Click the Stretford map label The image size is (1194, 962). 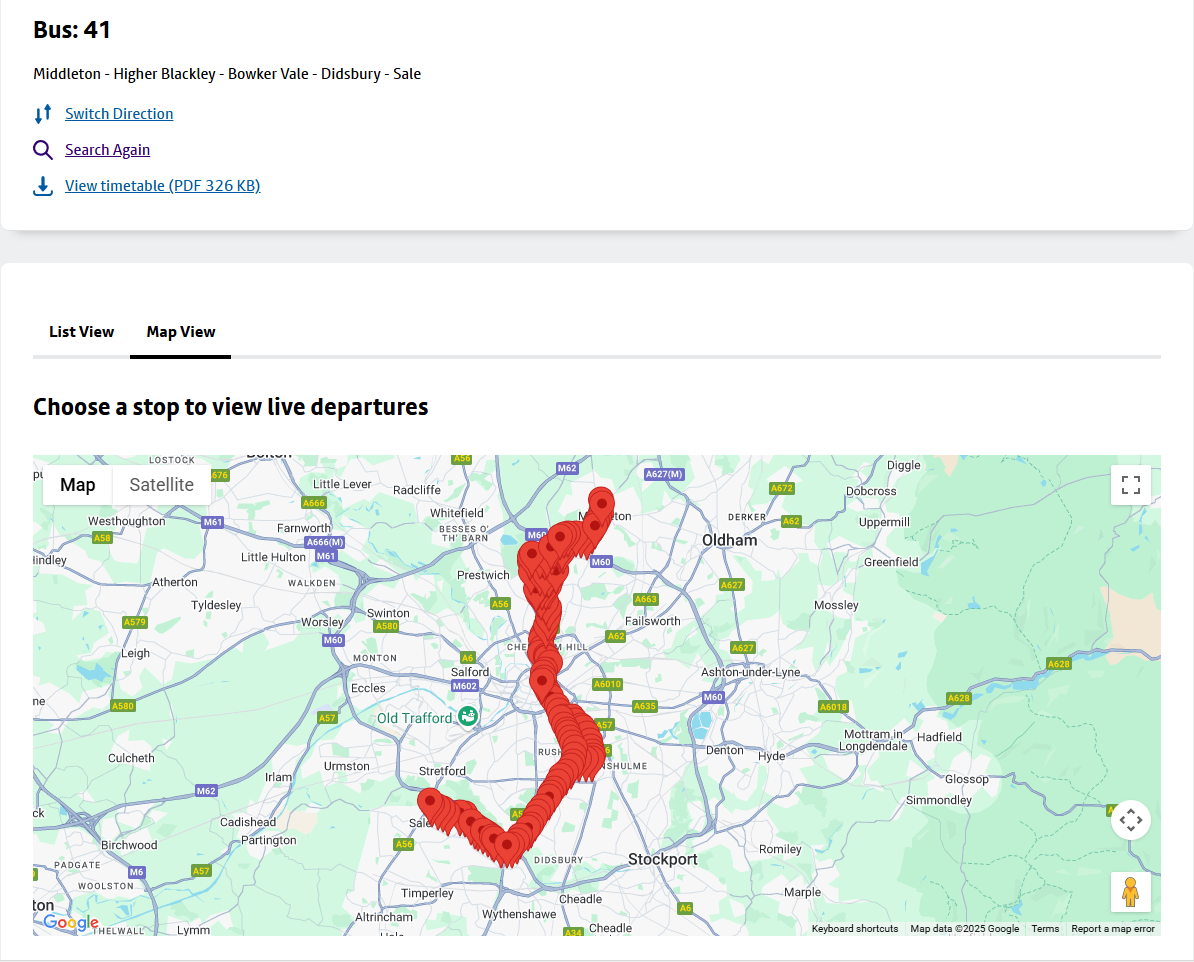point(442,771)
